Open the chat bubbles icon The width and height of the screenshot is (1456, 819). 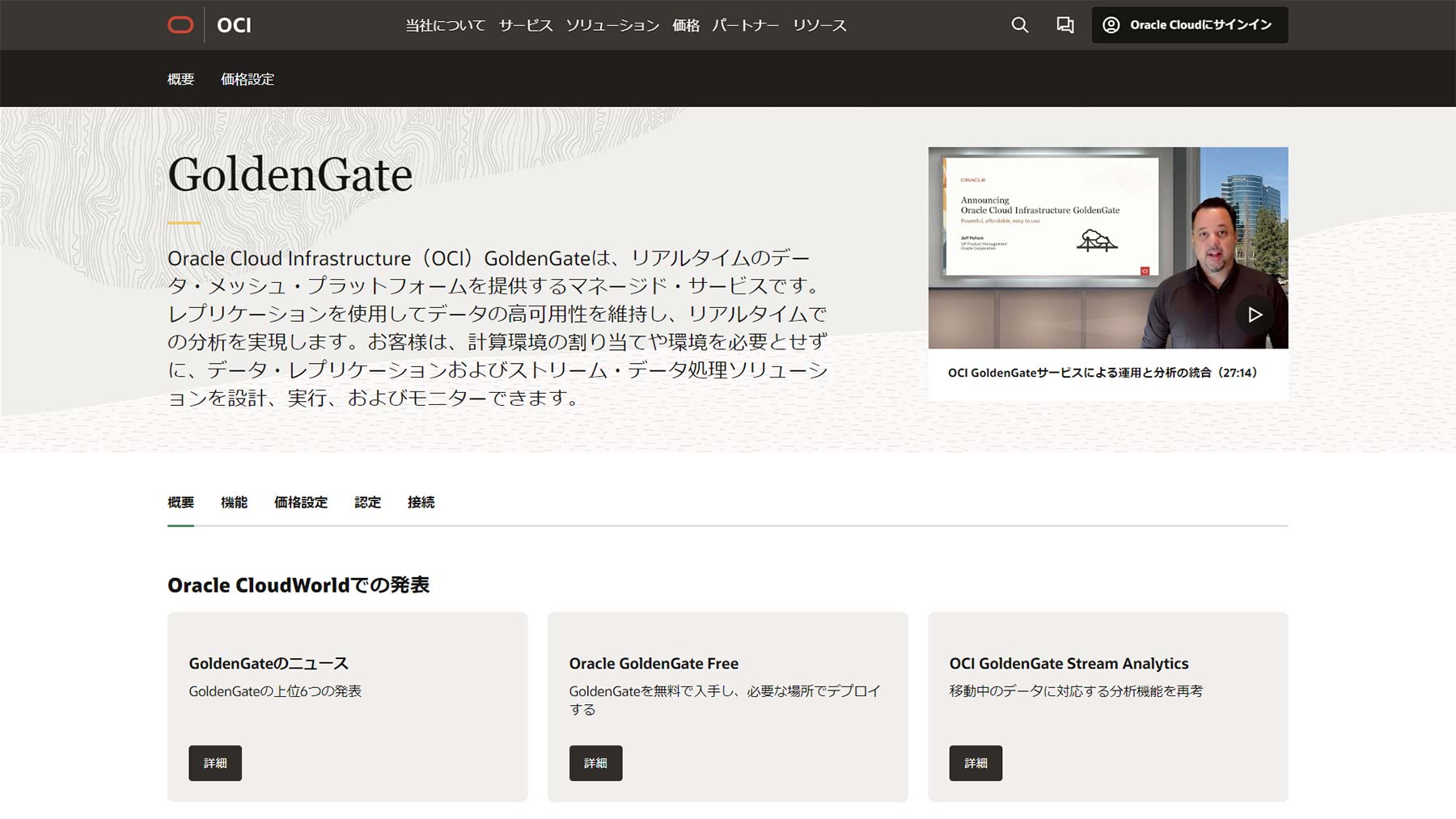(x=1065, y=25)
